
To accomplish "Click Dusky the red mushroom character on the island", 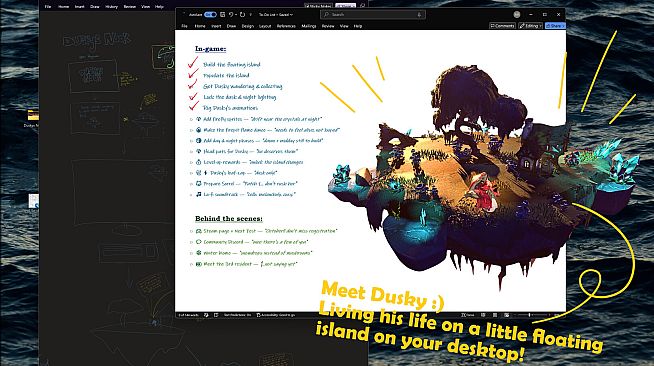I will pos(483,191).
